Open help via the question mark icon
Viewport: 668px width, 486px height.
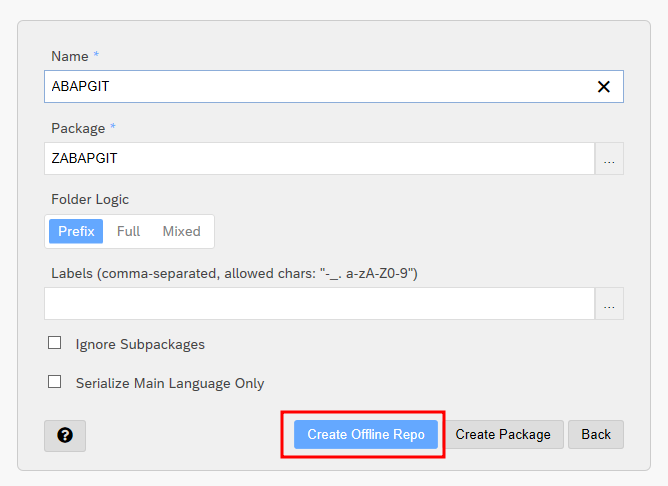pos(65,435)
